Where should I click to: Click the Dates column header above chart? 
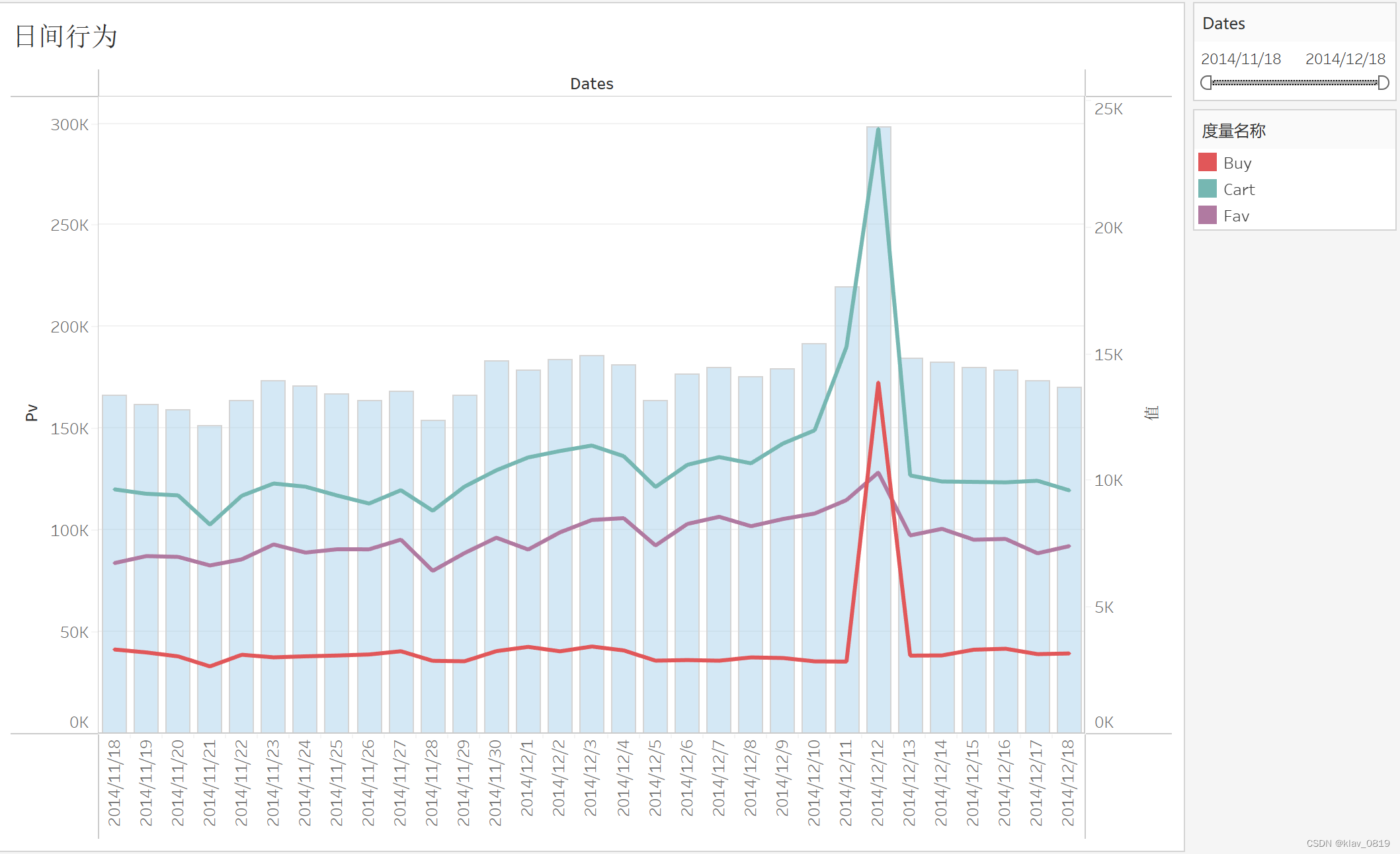click(x=592, y=84)
